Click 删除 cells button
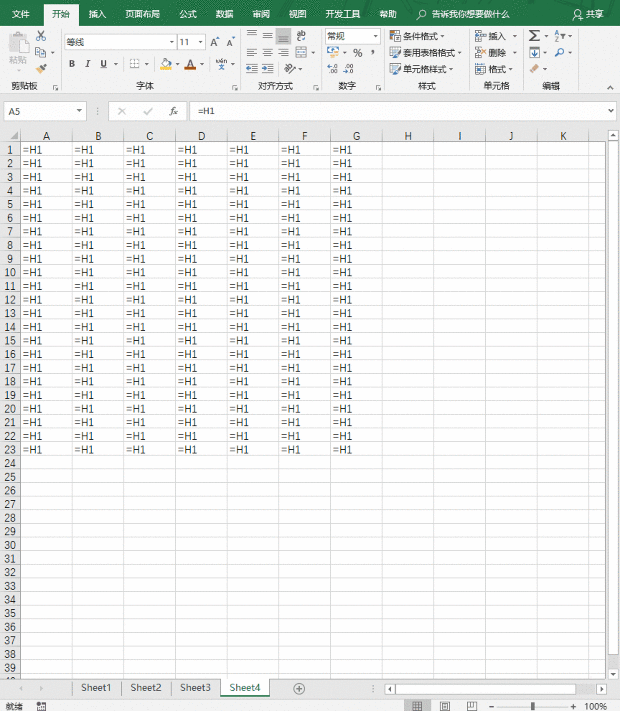Viewport: 620px width, 711px height. pos(491,53)
